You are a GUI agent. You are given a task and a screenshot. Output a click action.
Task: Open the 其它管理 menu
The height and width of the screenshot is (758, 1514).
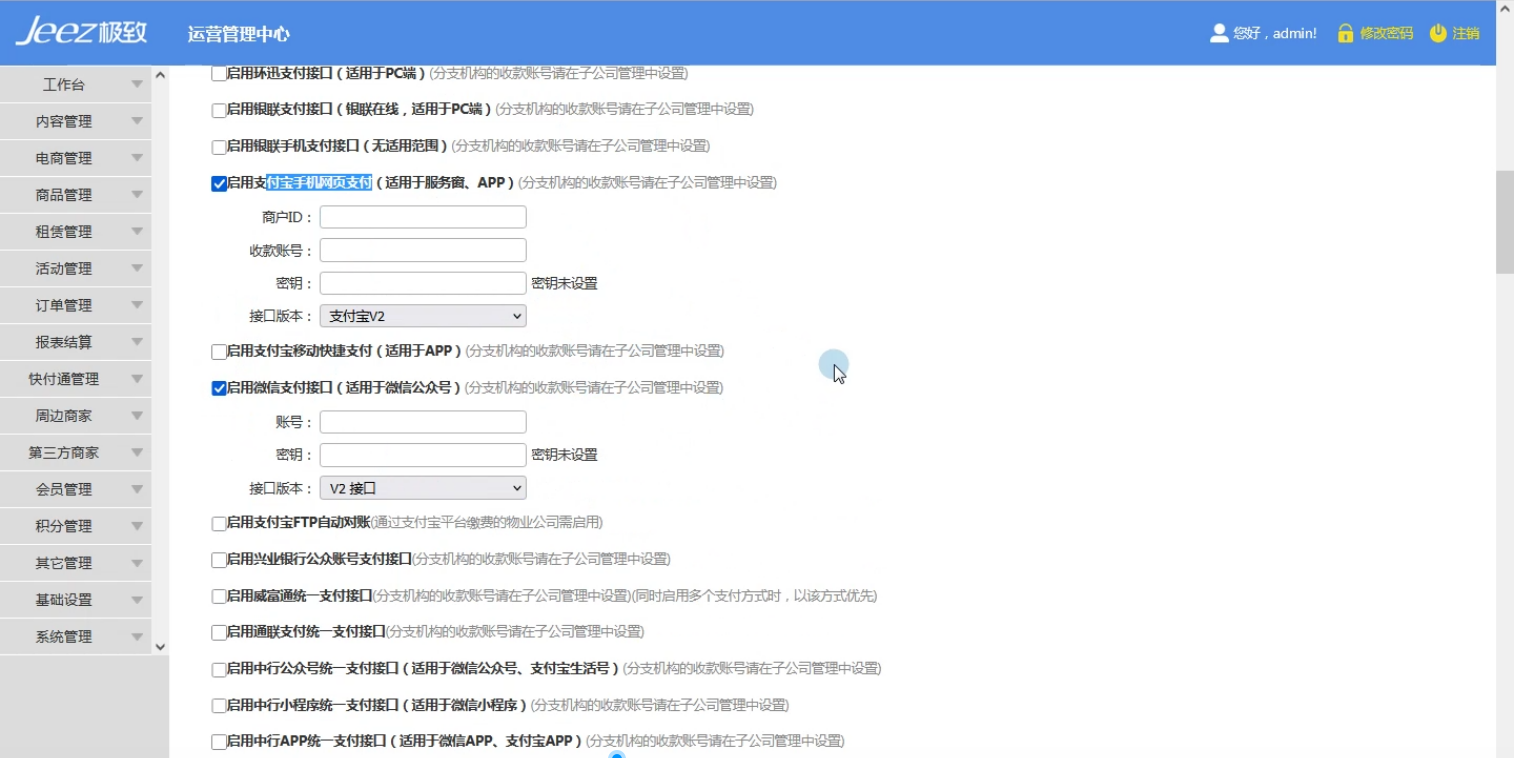tap(75, 563)
